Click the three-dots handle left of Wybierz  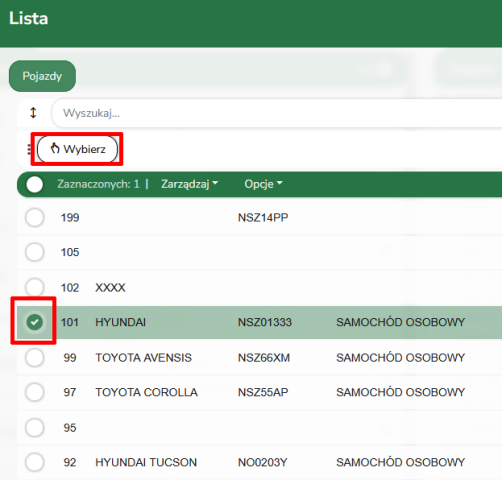pyautogui.click(x=29, y=149)
